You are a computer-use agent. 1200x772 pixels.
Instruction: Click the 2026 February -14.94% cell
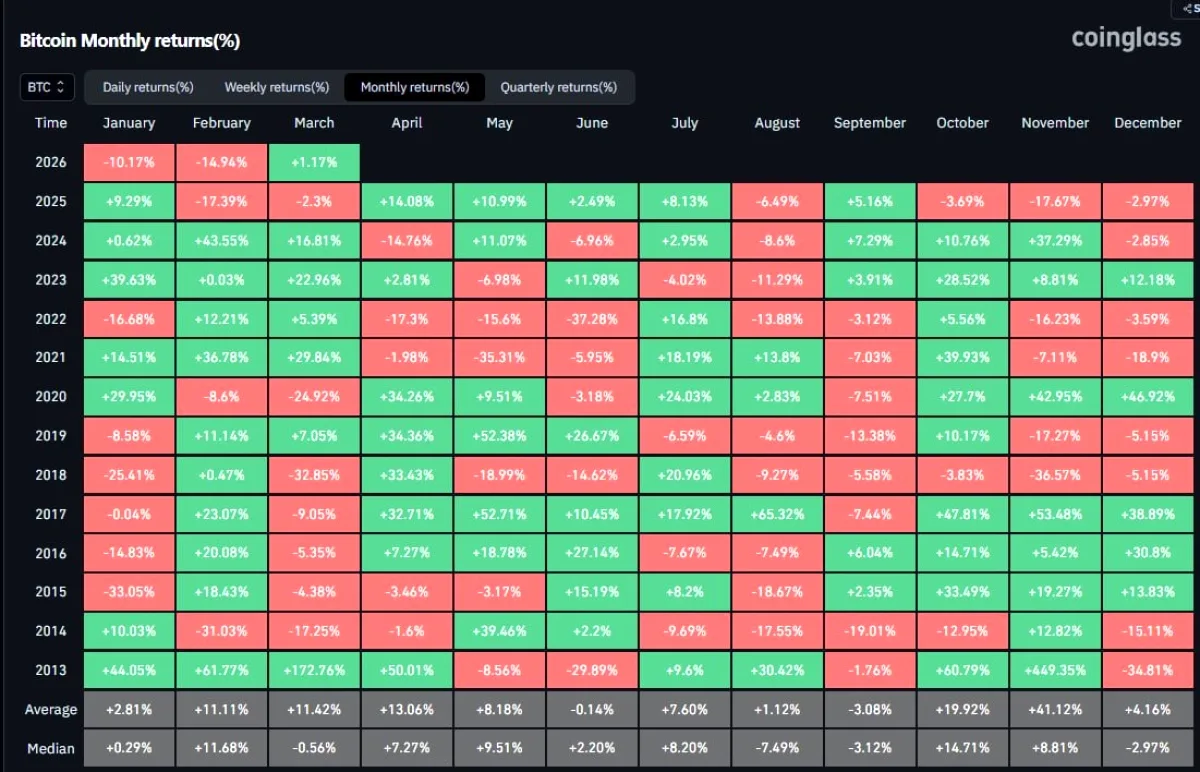(222, 162)
